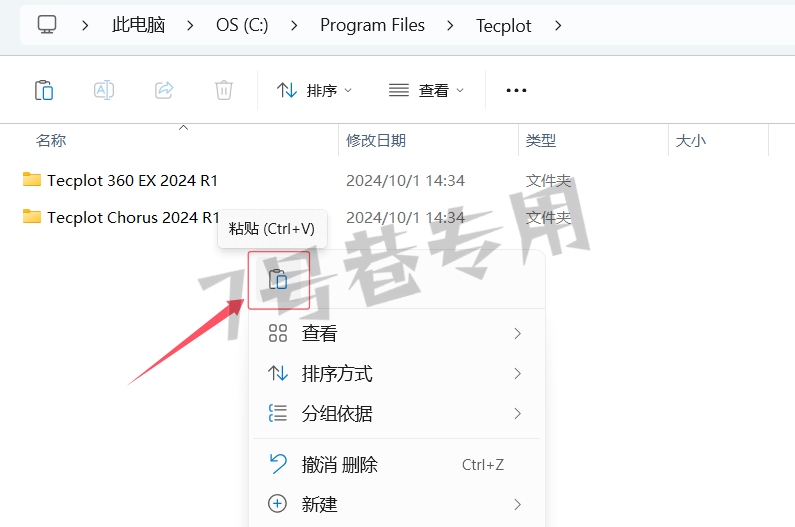
Task: Go to OS (C:) in the breadcrumb
Action: pos(242,25)
